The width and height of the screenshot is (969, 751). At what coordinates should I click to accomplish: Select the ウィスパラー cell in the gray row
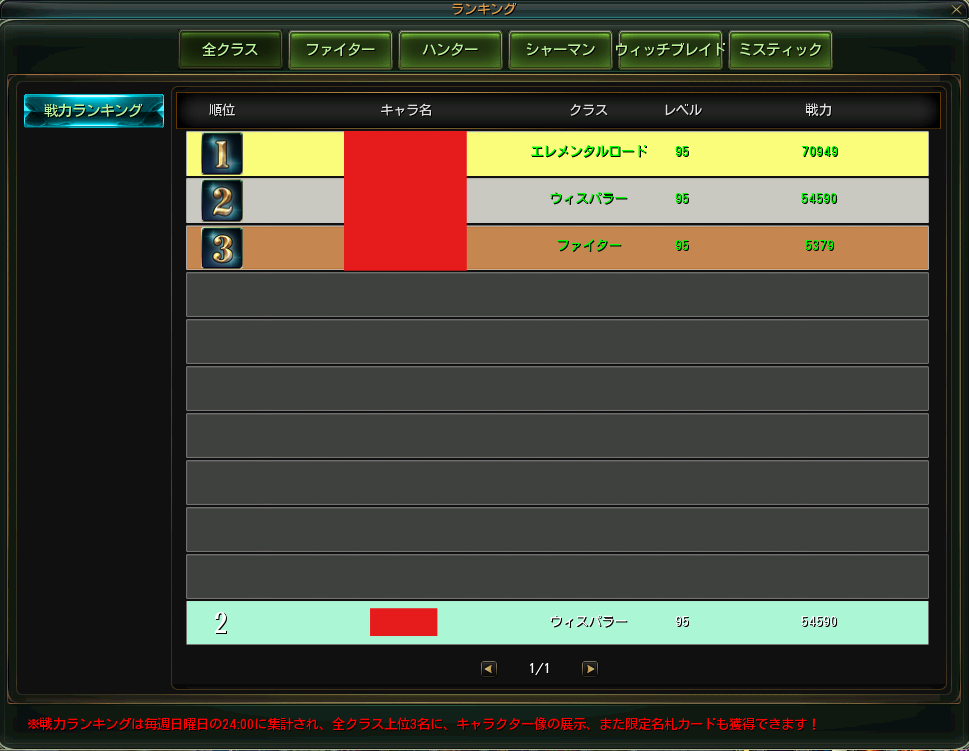[589, 198]
